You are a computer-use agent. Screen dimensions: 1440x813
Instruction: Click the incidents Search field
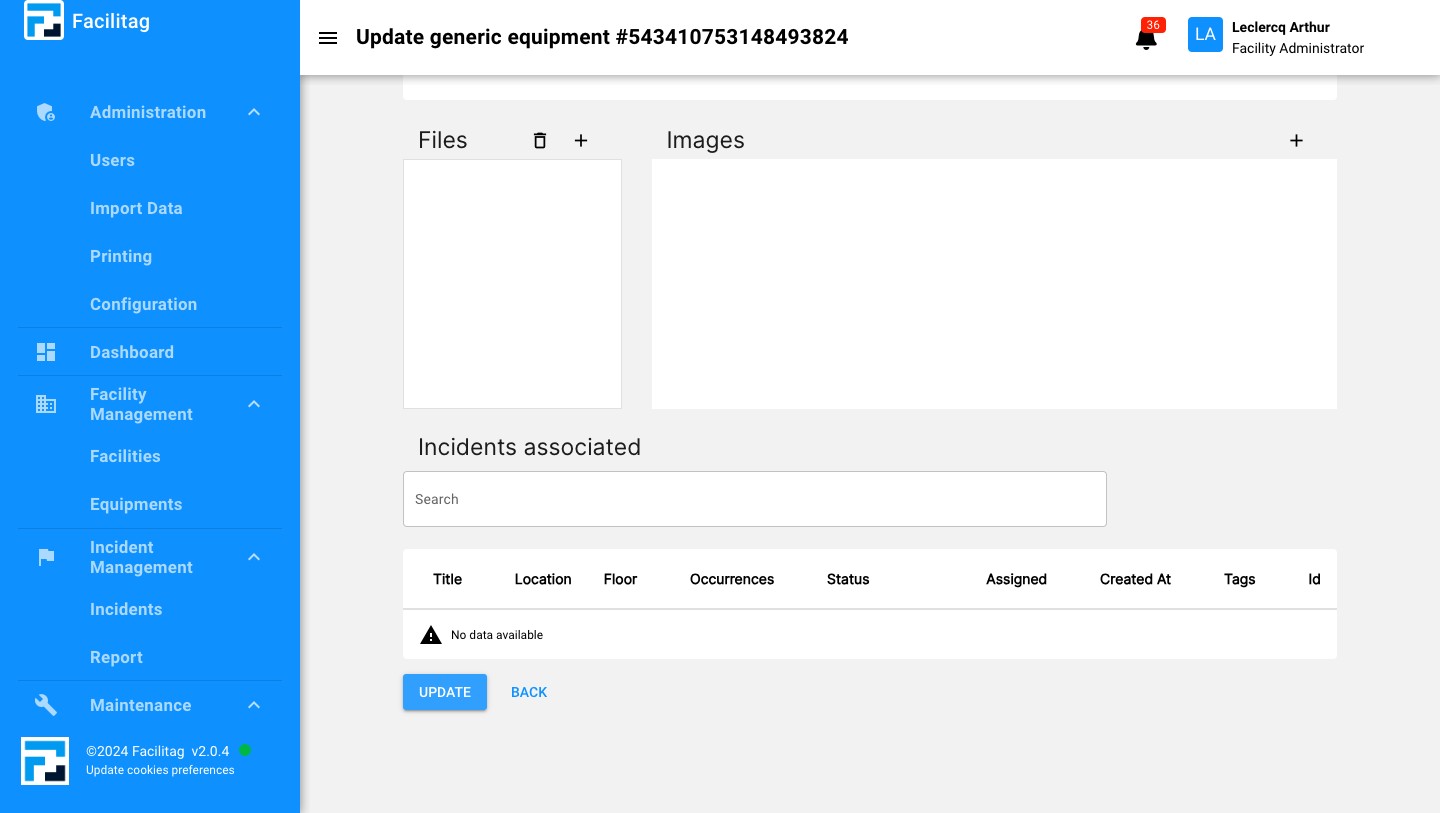754,499
